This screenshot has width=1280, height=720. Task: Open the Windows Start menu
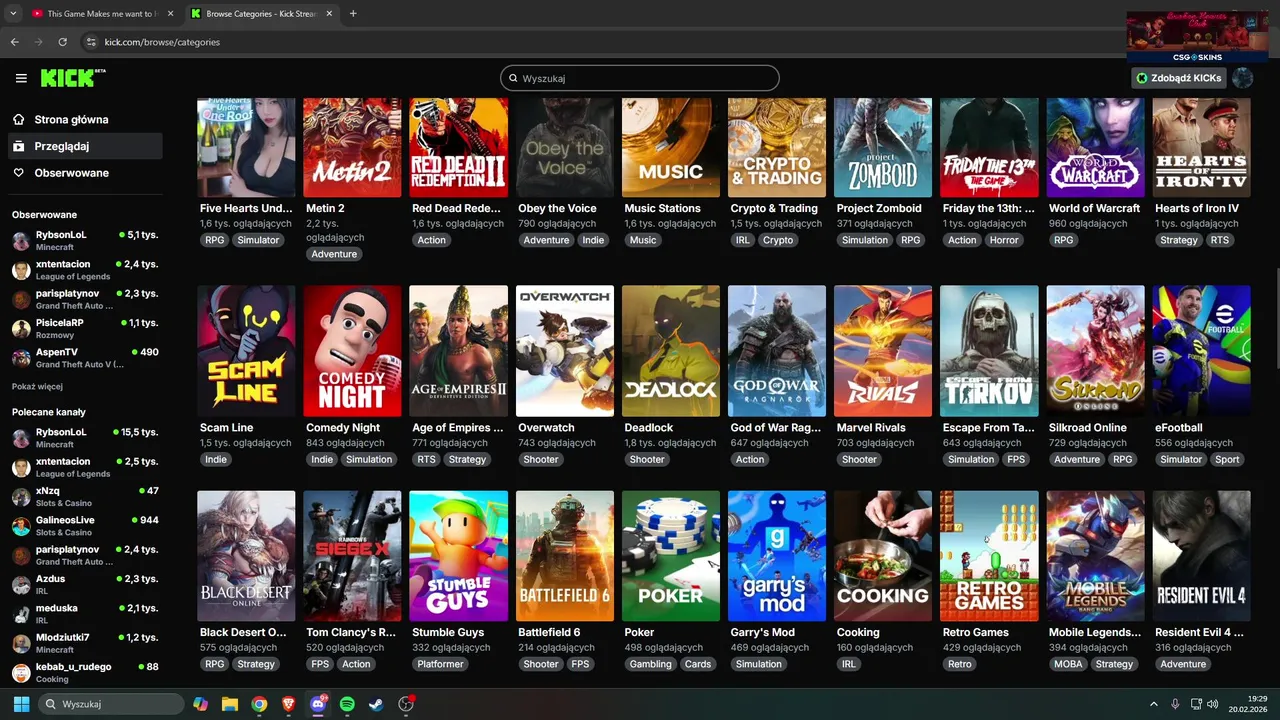pyautogui.click(x=21, y=704)
